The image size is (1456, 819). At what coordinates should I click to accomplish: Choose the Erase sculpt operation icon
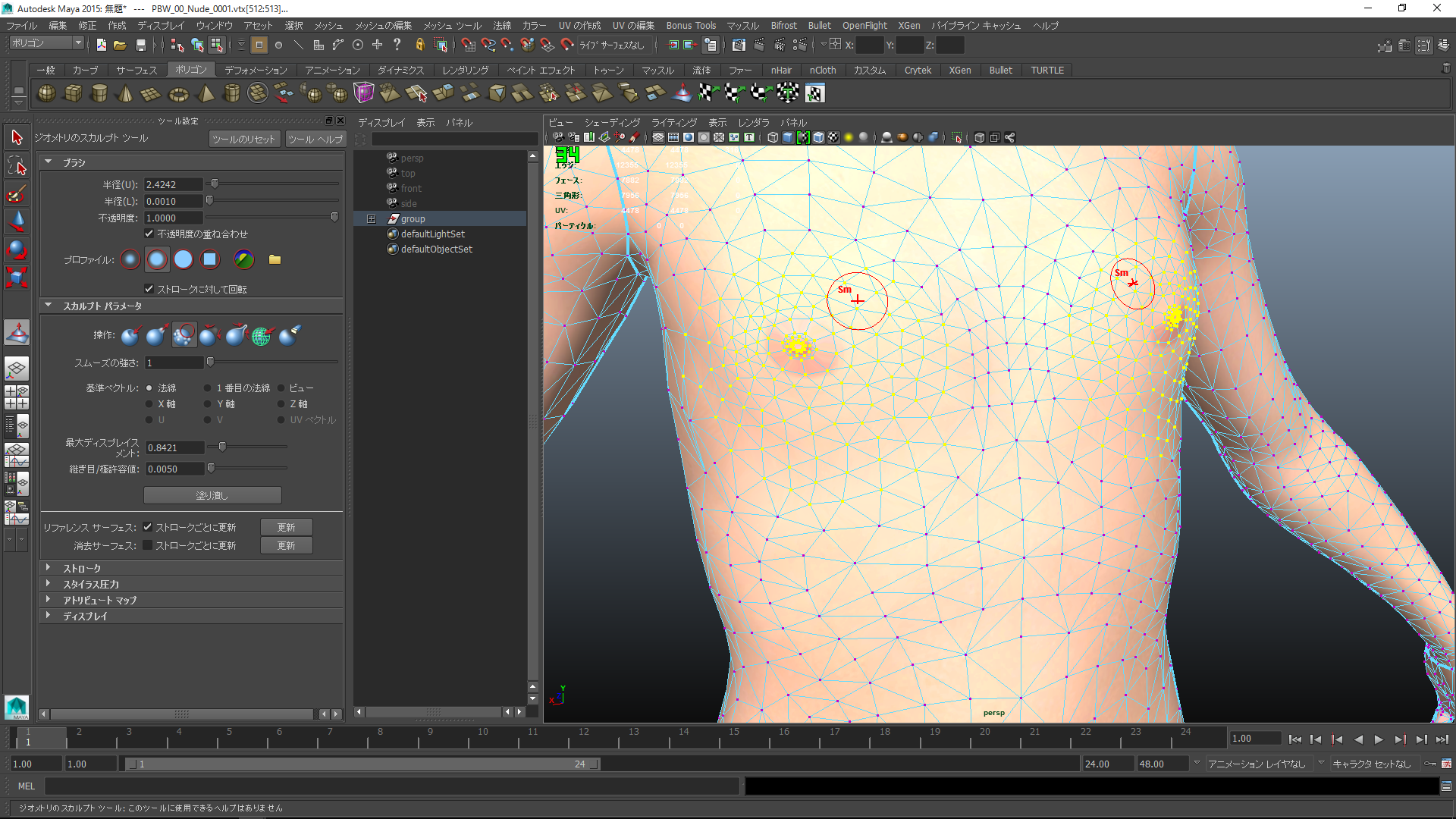[x=289, y=335]
